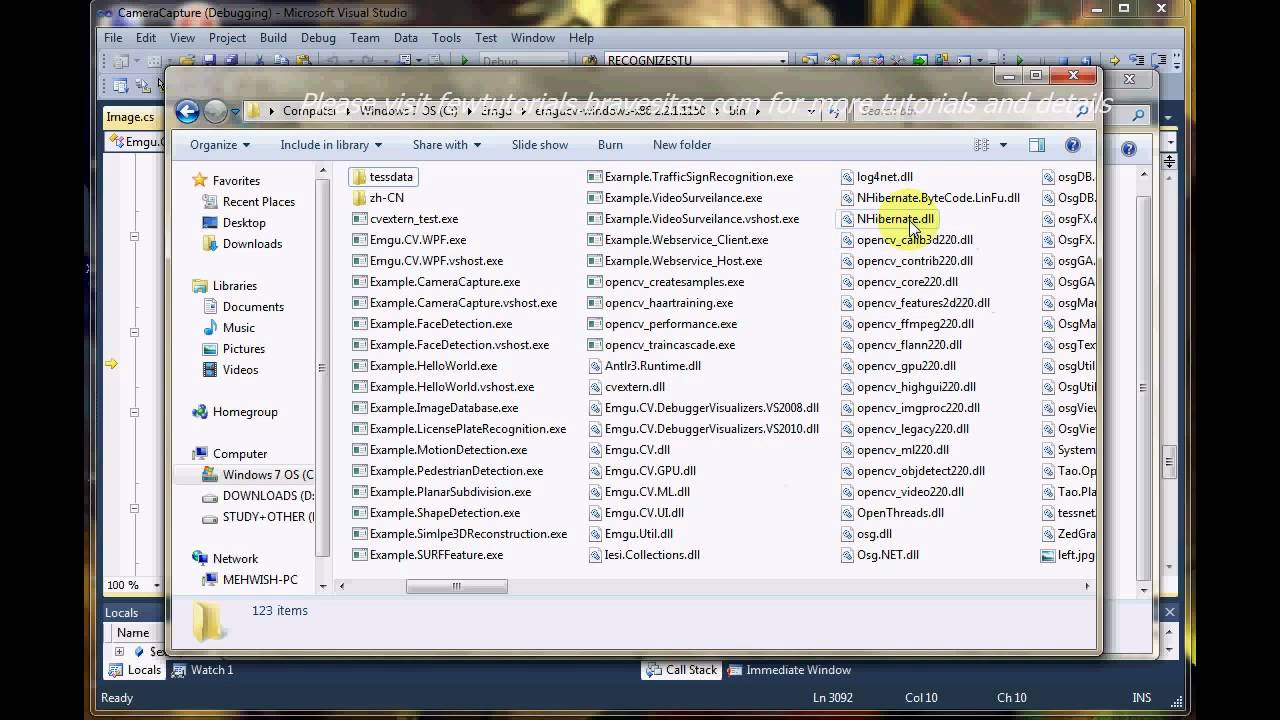Image resolution: width=1280 pixels, height=720 pixels.
Task: Select Example.FaceDetection.exe file
Action: click(432, 324)
